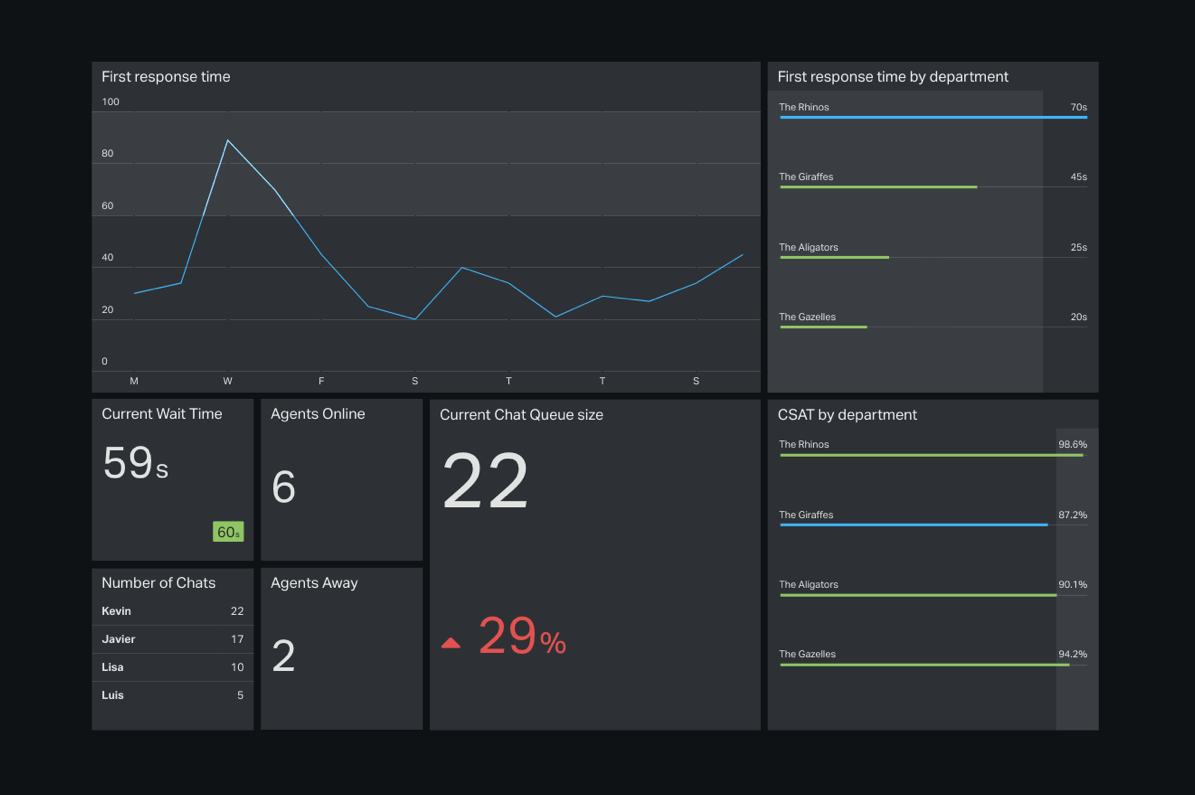
Task: Select 'First response time by department' title
Action: [x=892, y=76]
